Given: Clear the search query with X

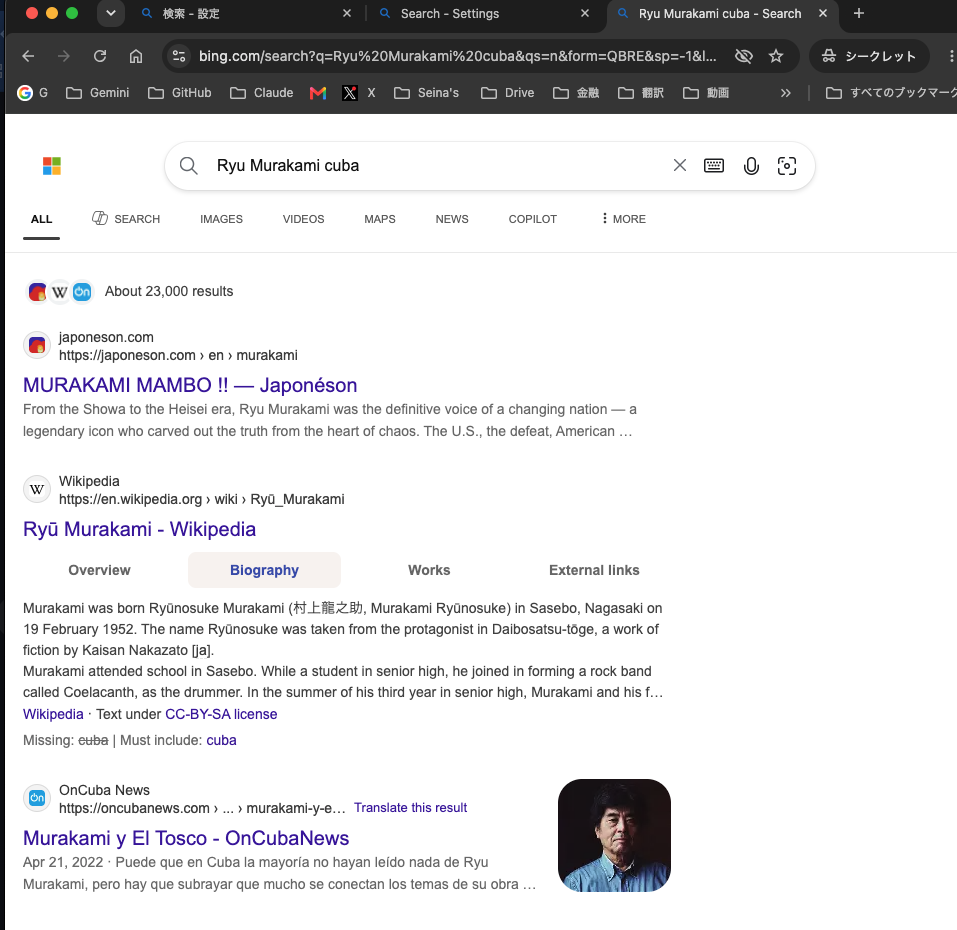Looking at the screenshot, I should [680, 165].
